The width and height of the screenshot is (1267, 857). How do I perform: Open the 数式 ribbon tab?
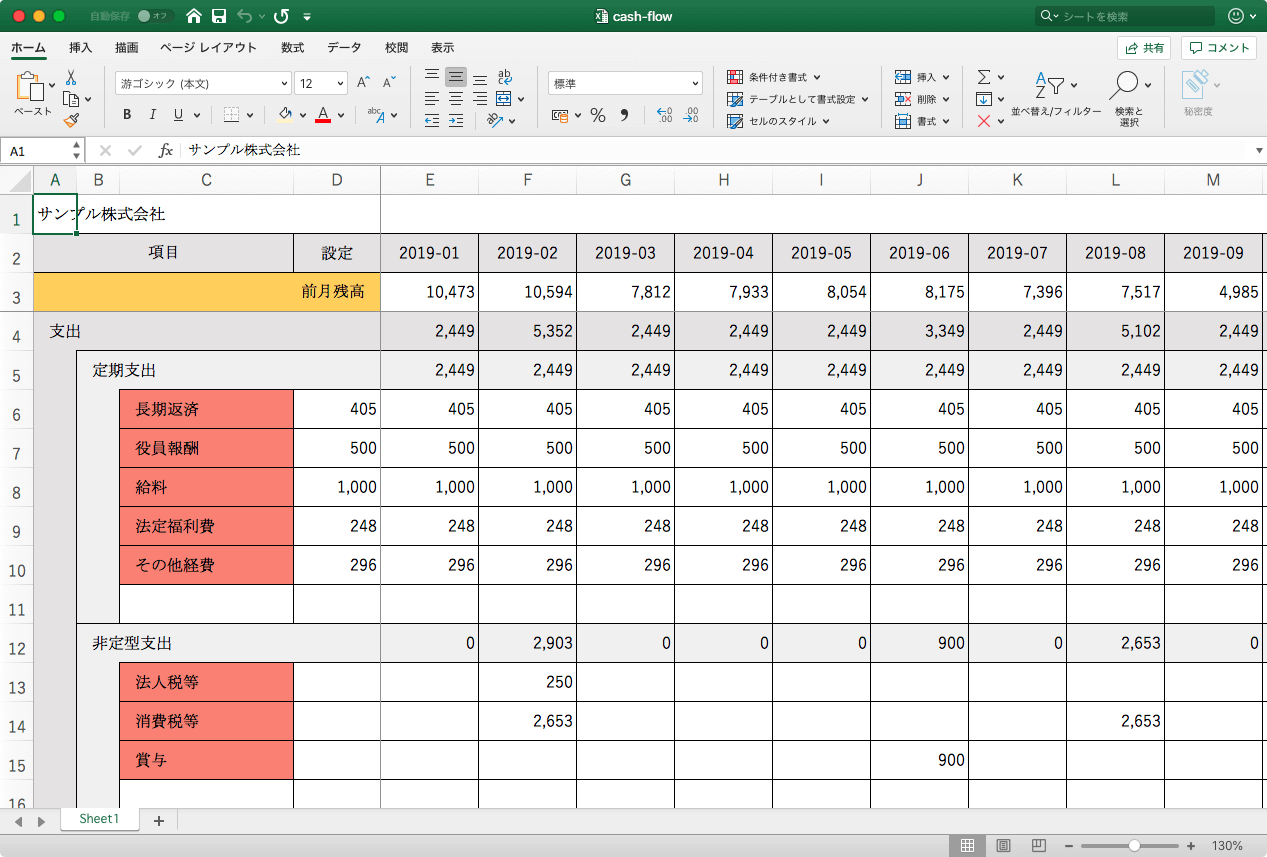click(x=292, y=47)
